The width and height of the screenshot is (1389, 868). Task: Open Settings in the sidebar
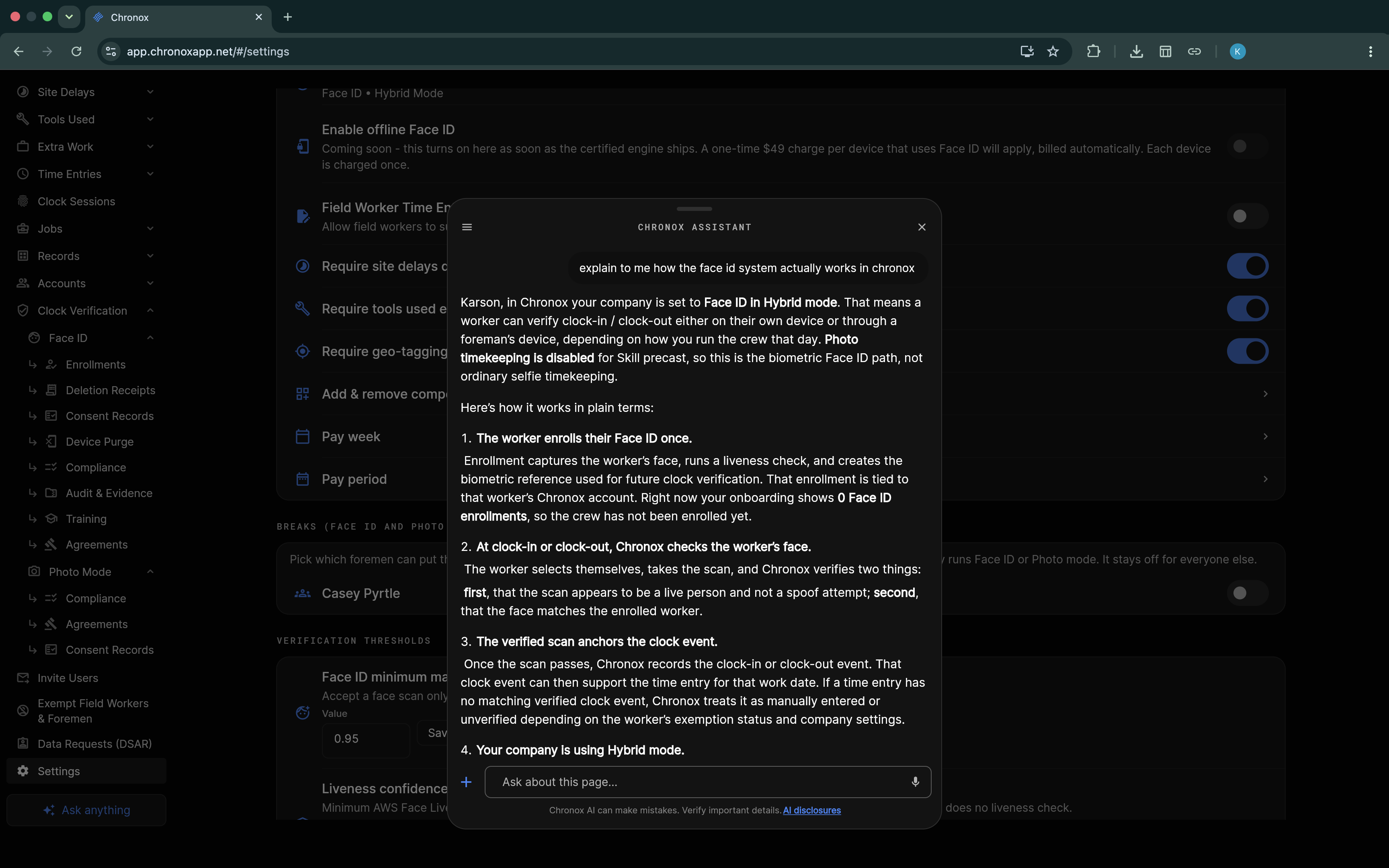coord(87,771)
